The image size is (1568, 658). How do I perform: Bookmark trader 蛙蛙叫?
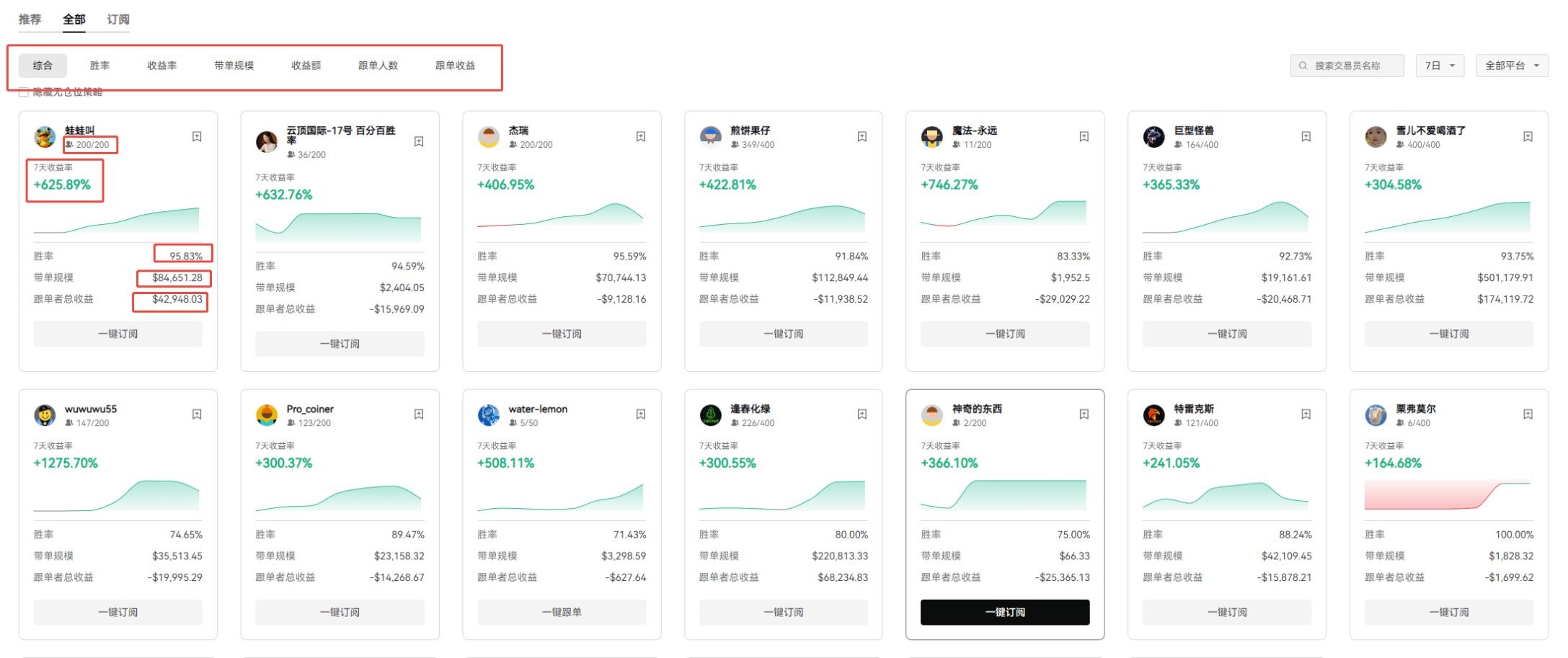click(x=197, y=136)
